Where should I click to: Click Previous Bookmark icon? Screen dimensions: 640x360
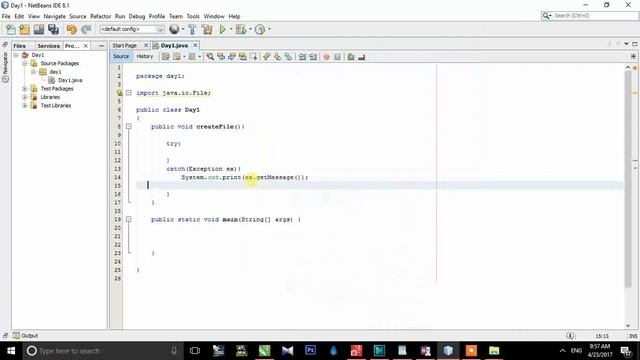tap(267, 57)
